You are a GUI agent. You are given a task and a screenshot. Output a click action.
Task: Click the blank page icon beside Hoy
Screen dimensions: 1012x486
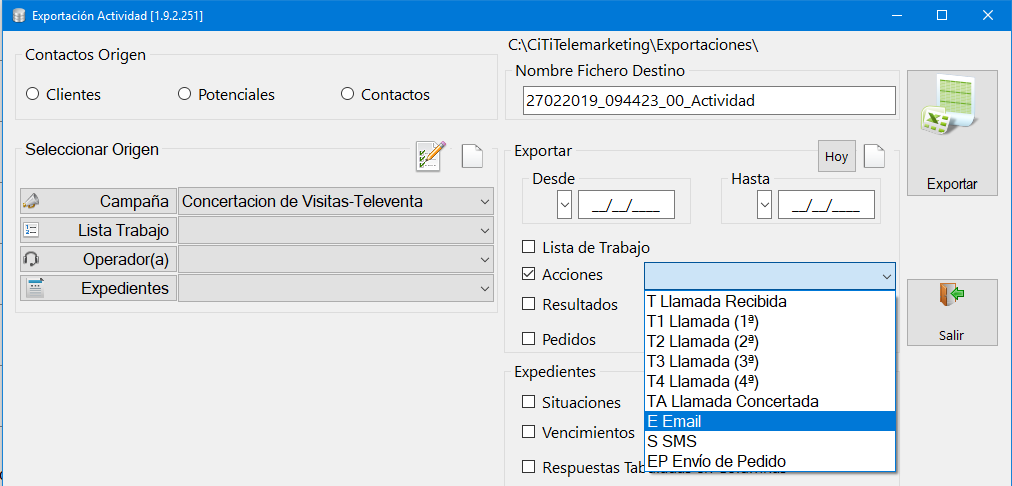click(x=875, y=156)
